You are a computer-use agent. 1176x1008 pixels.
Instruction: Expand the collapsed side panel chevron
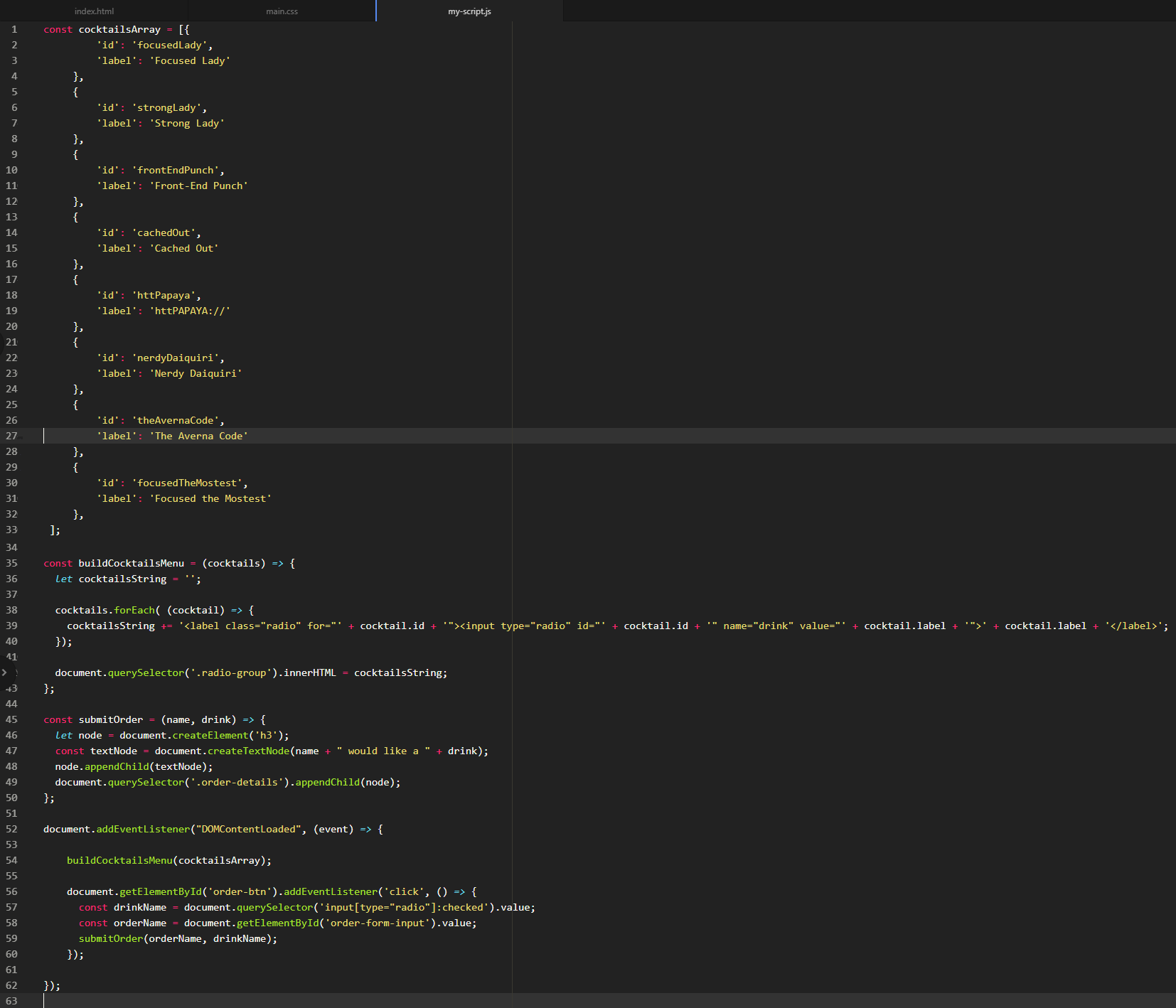coord(4,672)
